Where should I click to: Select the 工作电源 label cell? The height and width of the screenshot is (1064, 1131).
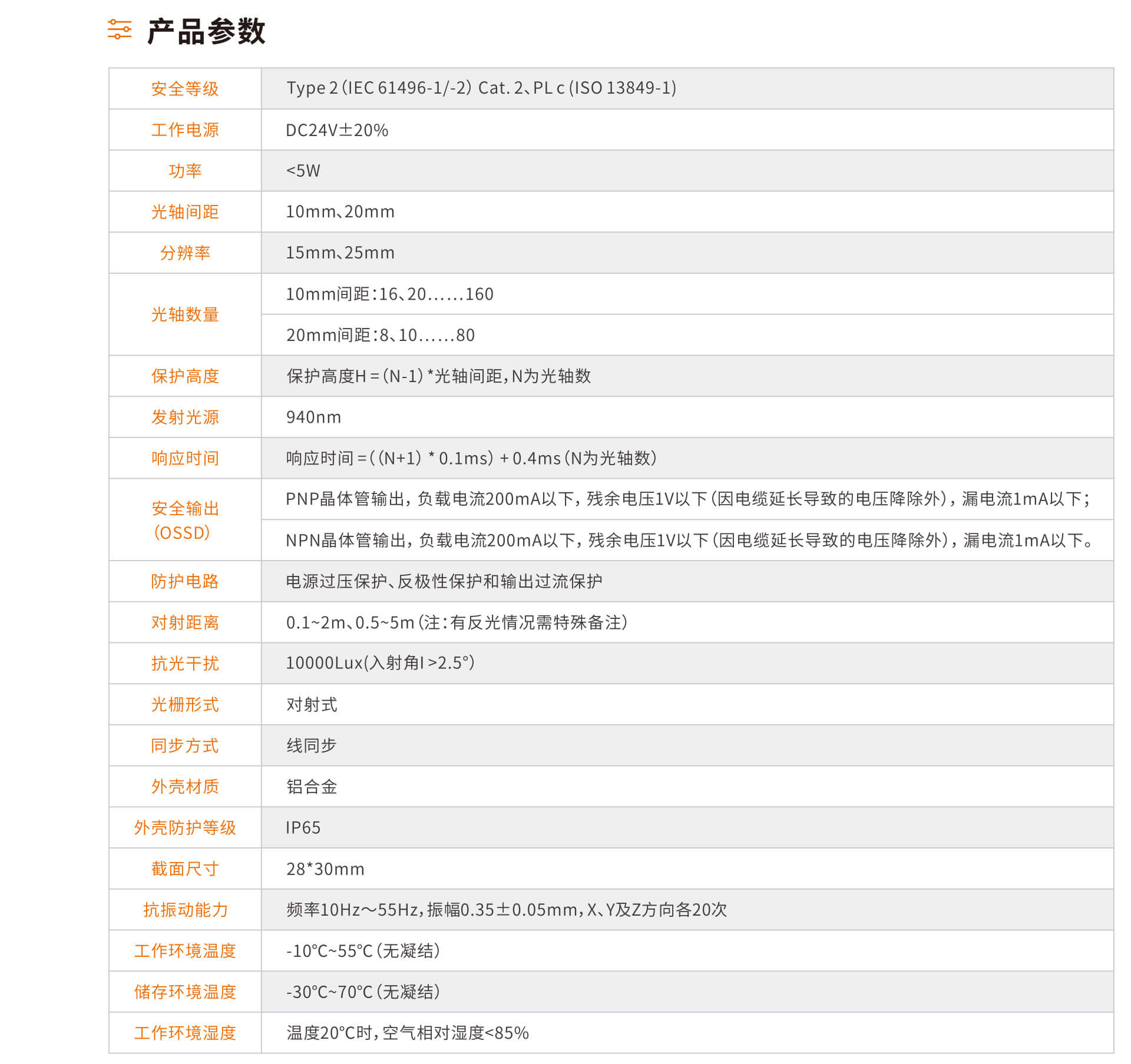pyautogui.click(x=185, y=130)
